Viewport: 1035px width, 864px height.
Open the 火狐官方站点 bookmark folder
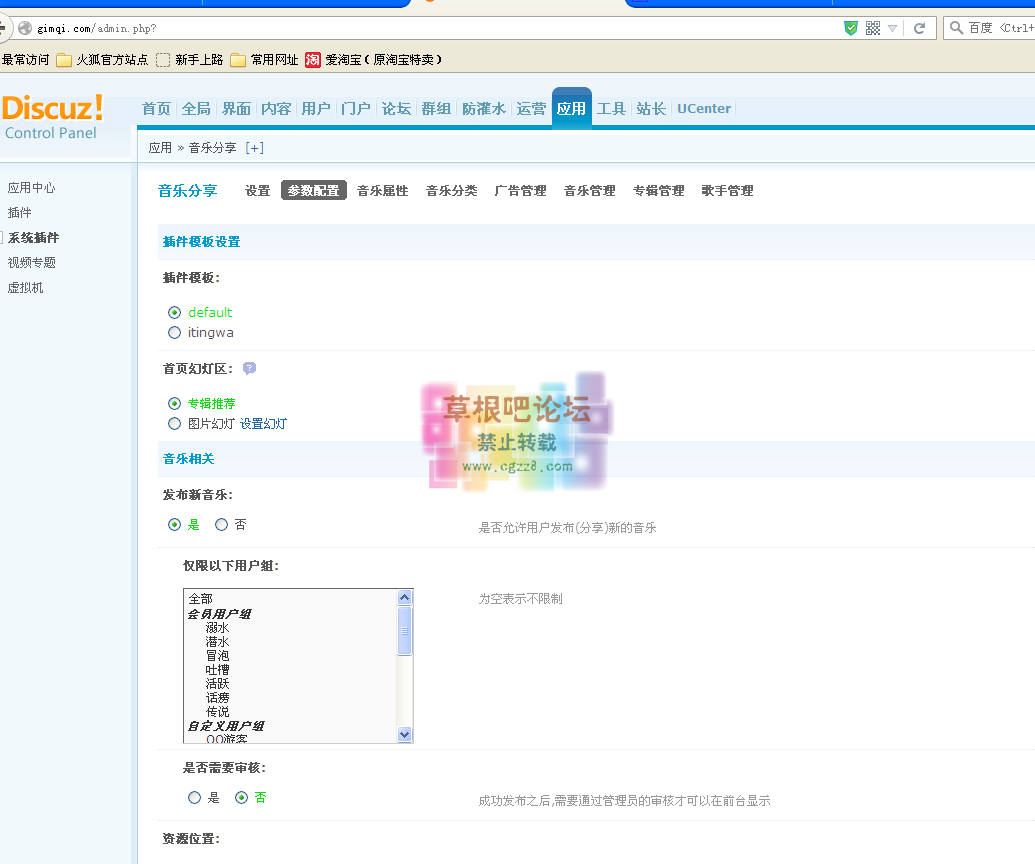click(x=102, y=60)
